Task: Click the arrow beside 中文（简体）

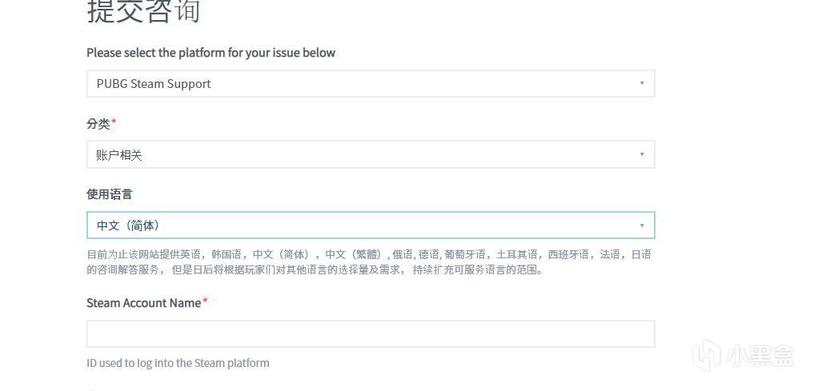Action: pos(642,226)
